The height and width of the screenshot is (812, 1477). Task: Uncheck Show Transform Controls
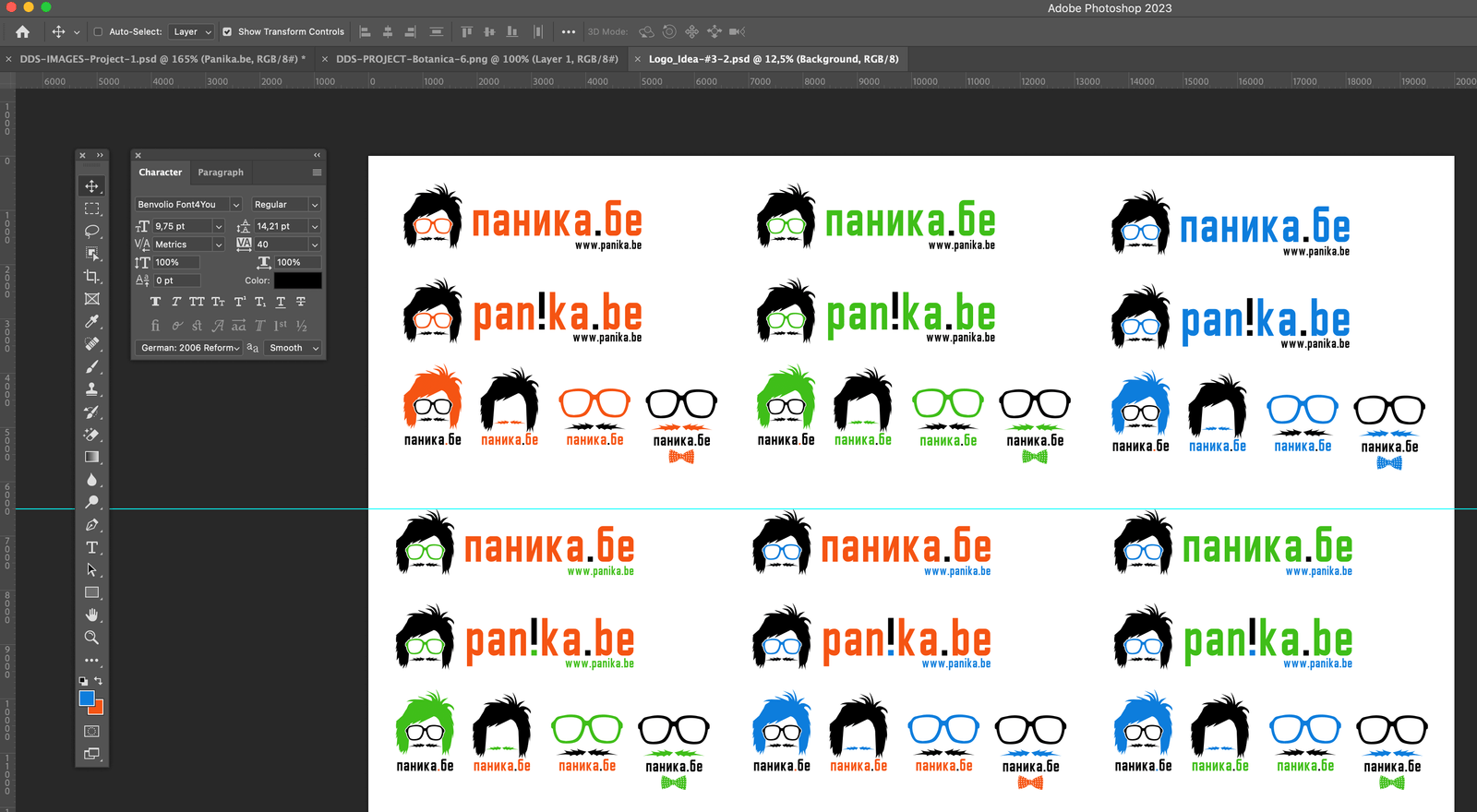(227, 31)
